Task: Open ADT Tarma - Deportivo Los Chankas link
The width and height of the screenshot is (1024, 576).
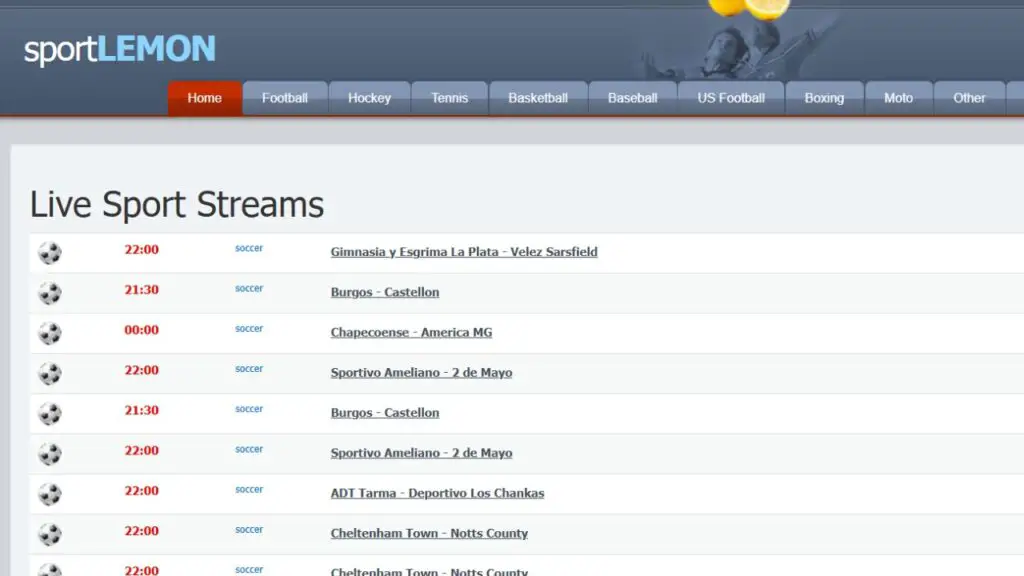Action: coord(437,493)
